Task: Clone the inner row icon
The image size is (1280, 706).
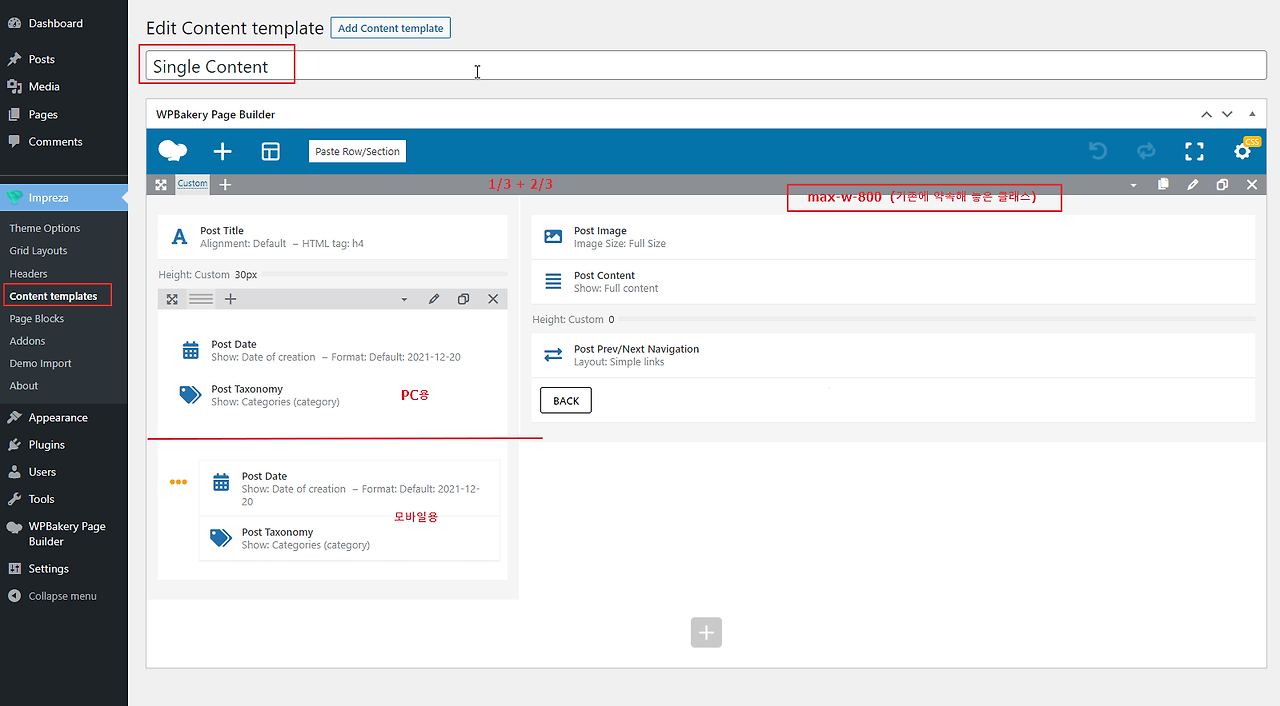Action: click(x=463, y=299)
